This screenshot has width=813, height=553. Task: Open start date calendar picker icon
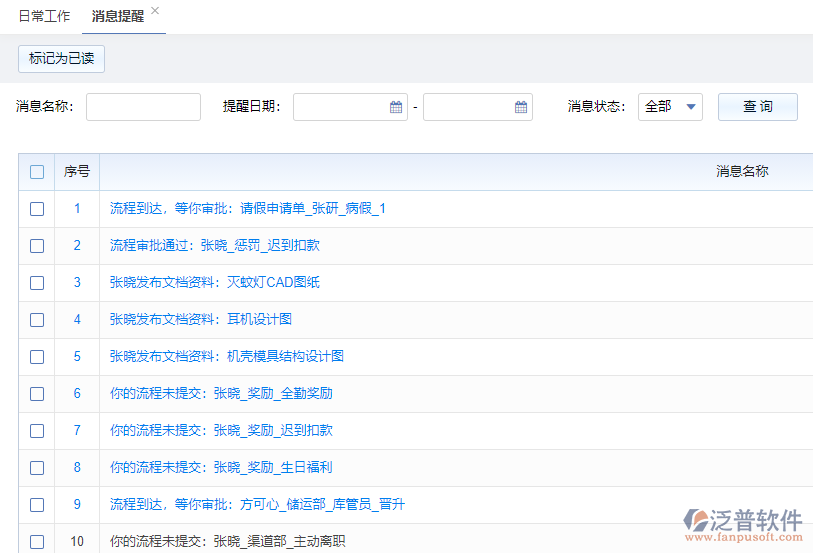click(x=396, y=107)
